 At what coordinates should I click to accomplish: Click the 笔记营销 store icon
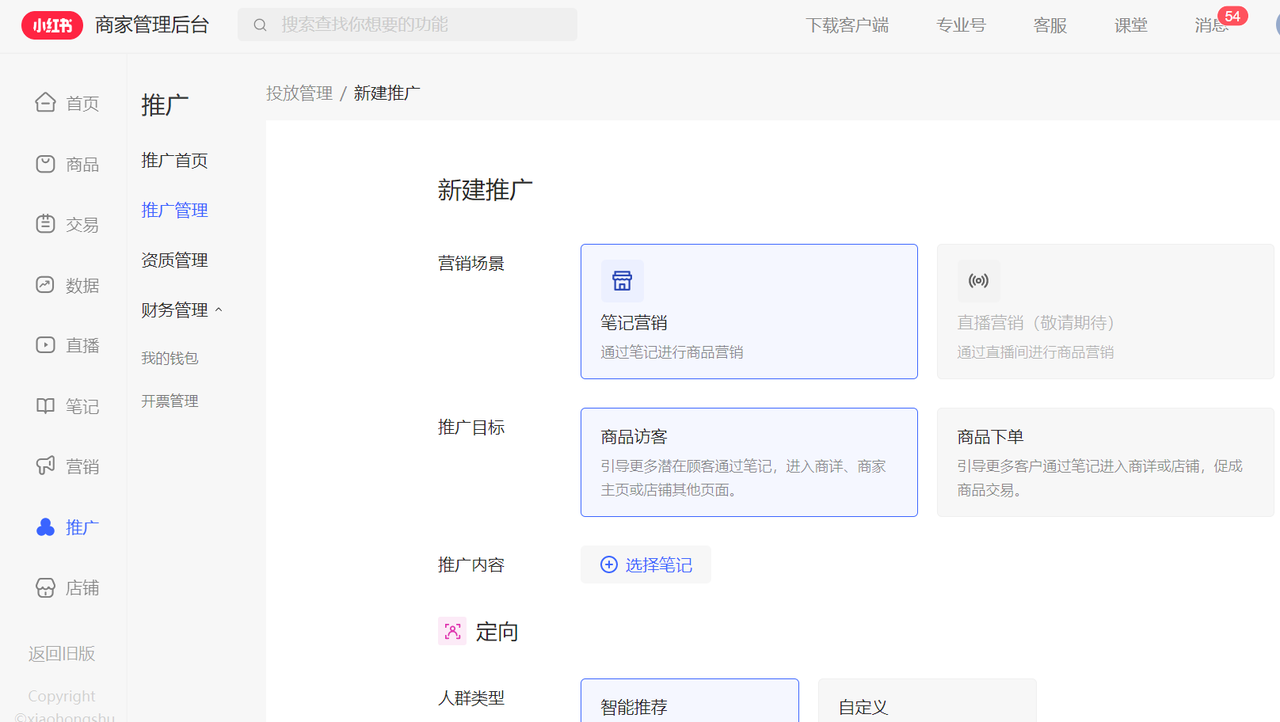(x=622, y=281)
